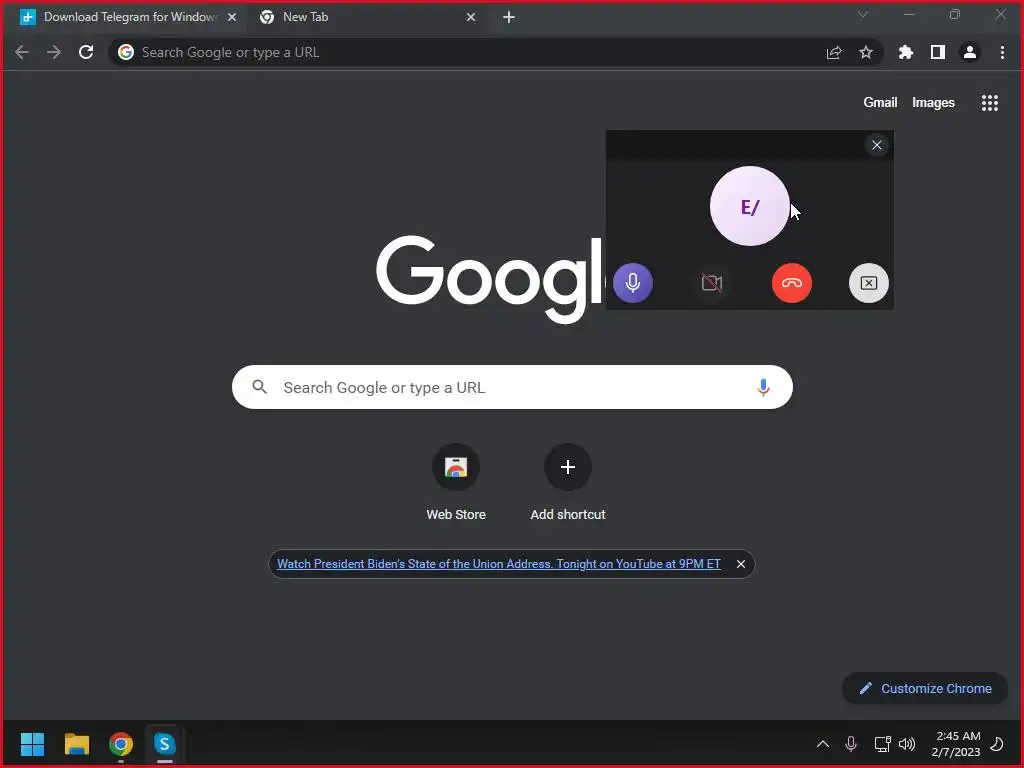
Task: Click the Google search box
Action: pyautogui.click(x=512, y=387)
